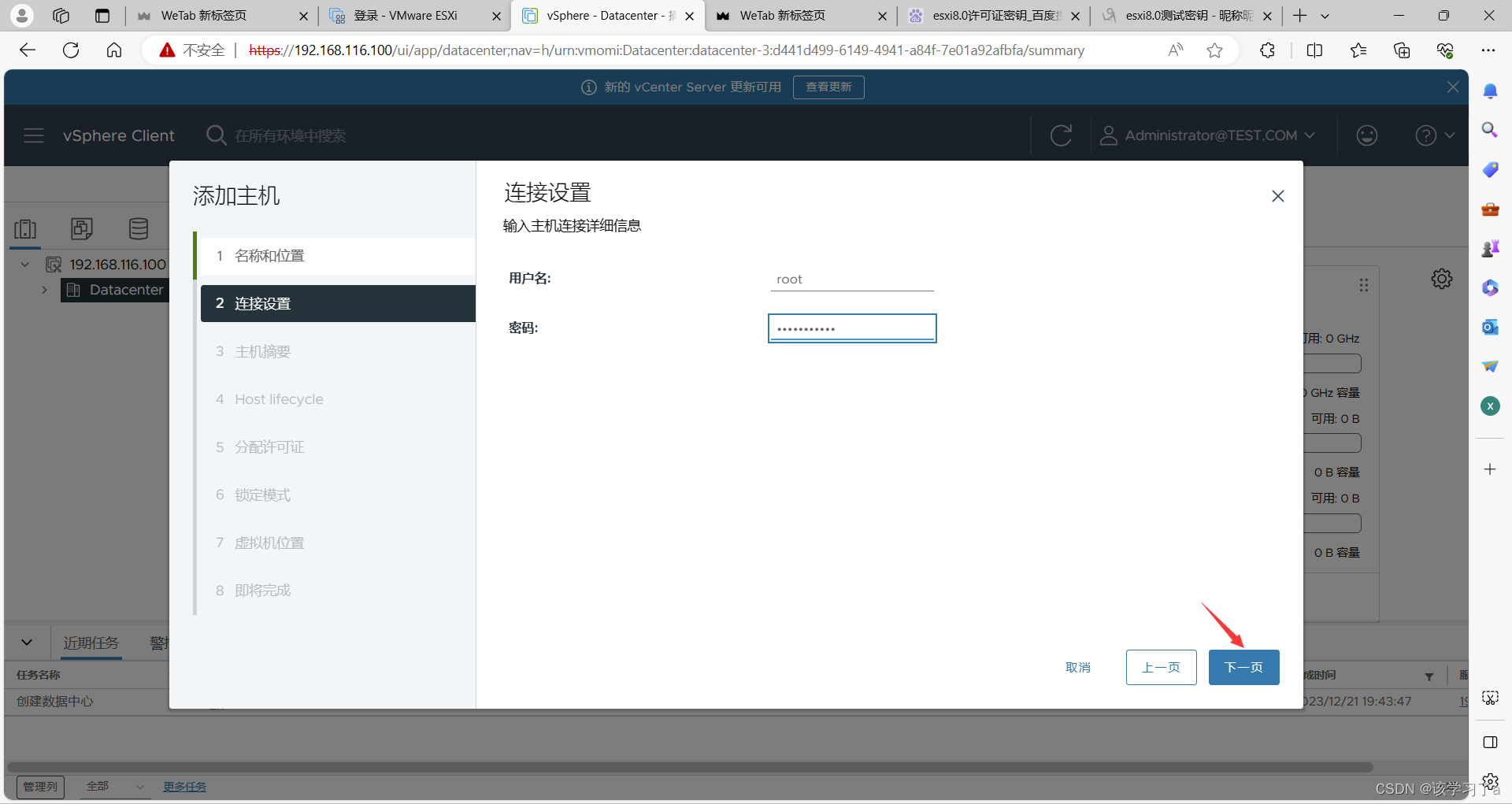This screenshot has width=1512, height=804.
Task: Click the 上一页 (Previous) button
Action: (1161, 667)
